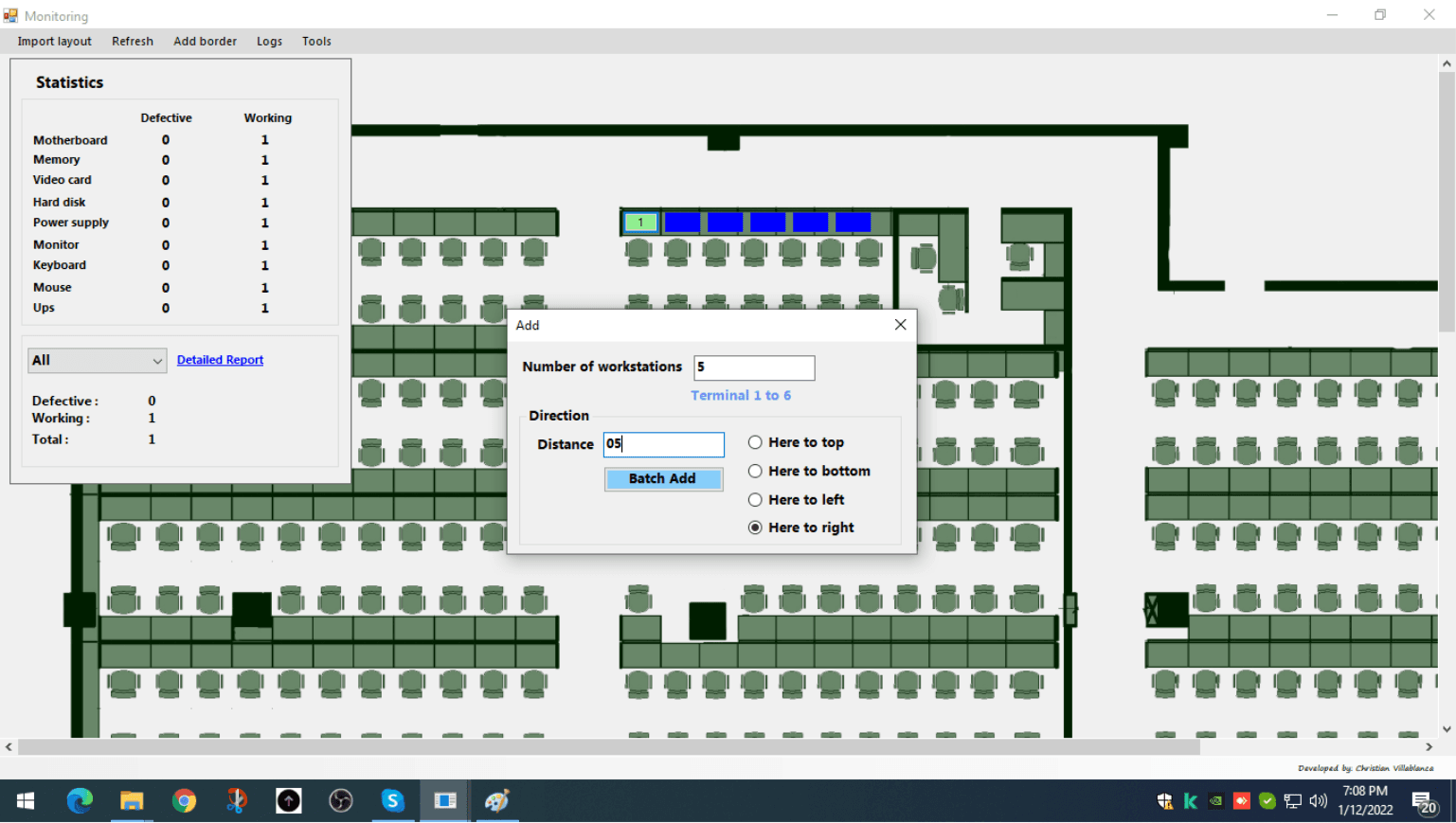Click inside the Distance input field
Viewport: 1456px width, 823px height.
click(663, 444)
